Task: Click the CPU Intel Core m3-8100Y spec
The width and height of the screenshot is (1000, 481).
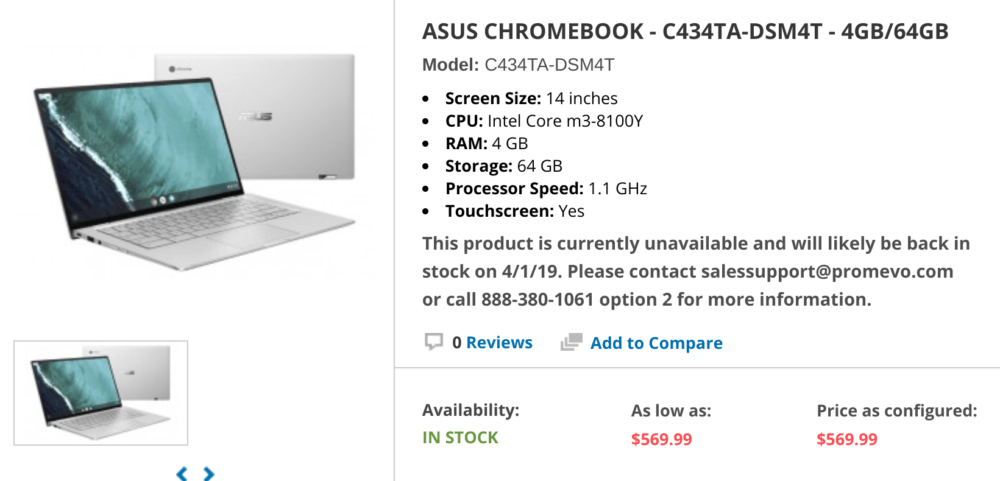Action: (544, 121)
